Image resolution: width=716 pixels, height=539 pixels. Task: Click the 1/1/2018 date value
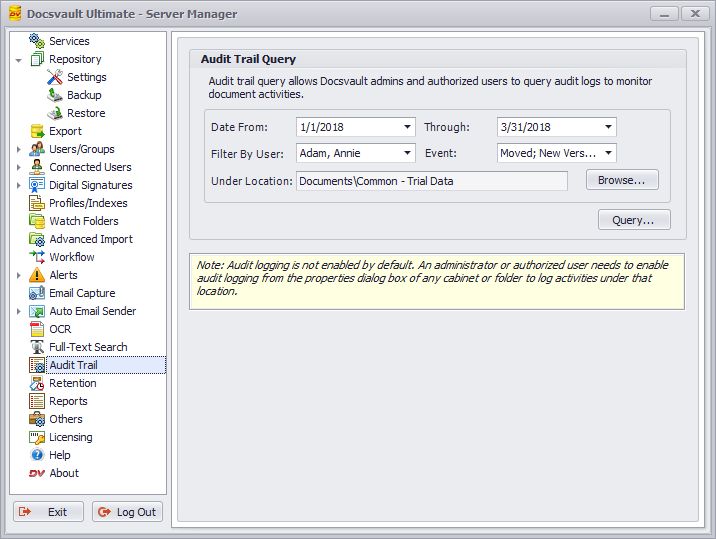[x=322, y=127]
